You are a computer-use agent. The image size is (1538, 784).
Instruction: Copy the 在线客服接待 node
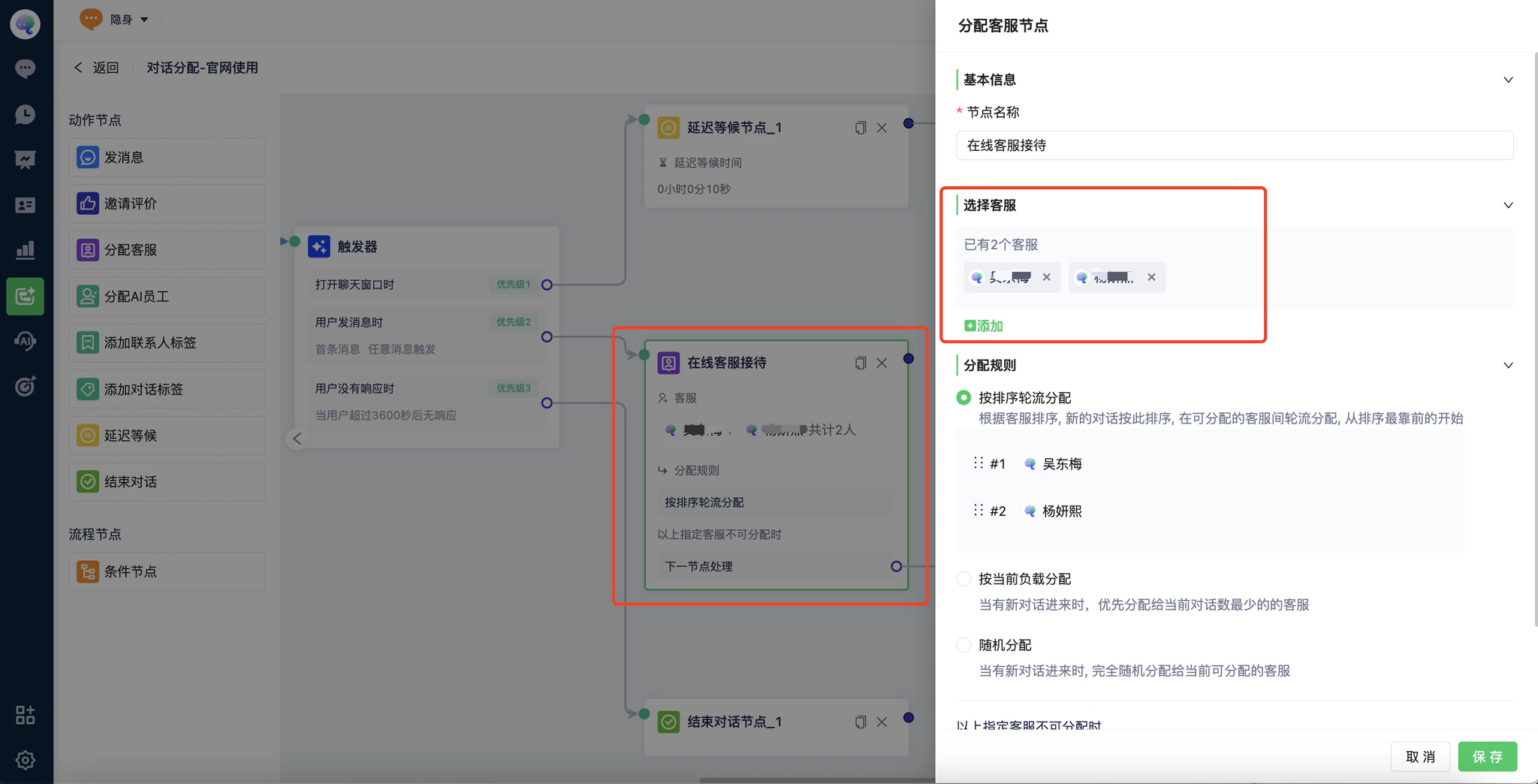861,363
